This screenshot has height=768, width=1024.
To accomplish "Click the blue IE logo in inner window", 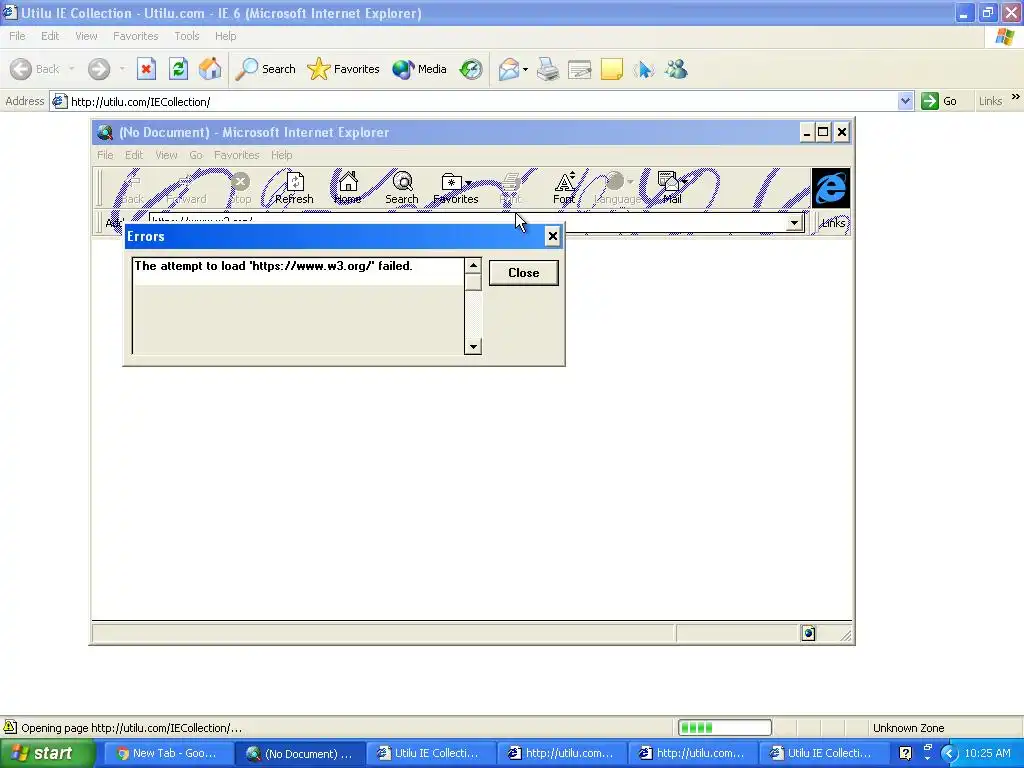I will [831, 188].
